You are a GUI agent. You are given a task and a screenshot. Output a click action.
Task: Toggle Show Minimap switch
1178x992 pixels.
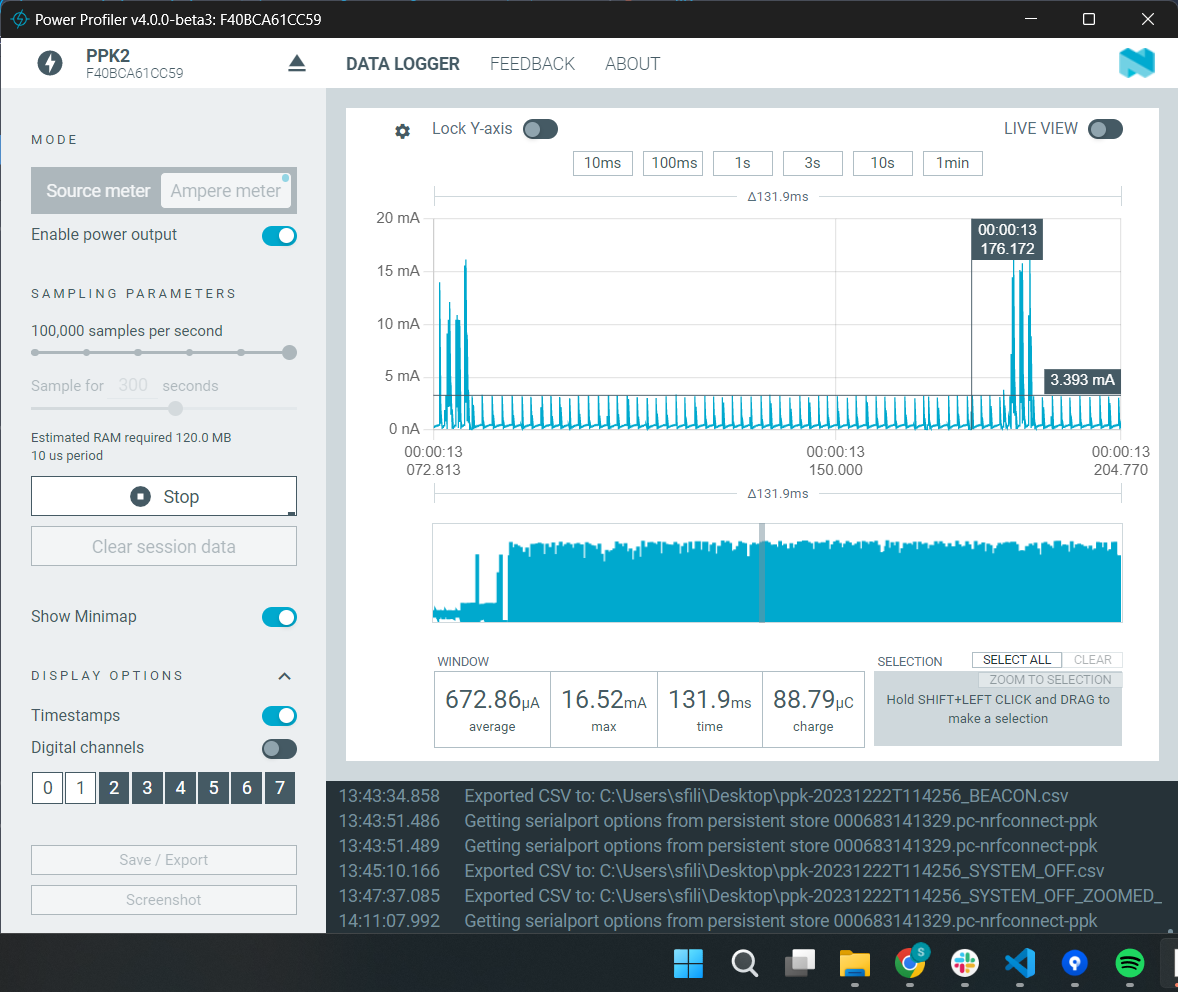[x=279, y=617]
